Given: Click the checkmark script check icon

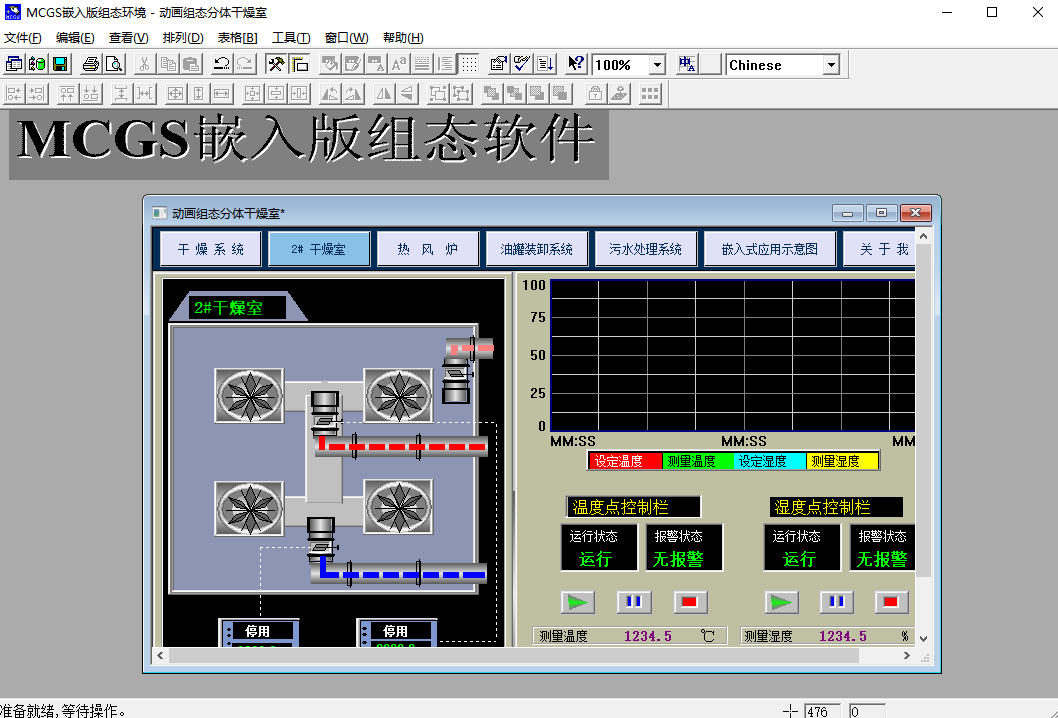Looking at the screenshot, I should (522, 64).
